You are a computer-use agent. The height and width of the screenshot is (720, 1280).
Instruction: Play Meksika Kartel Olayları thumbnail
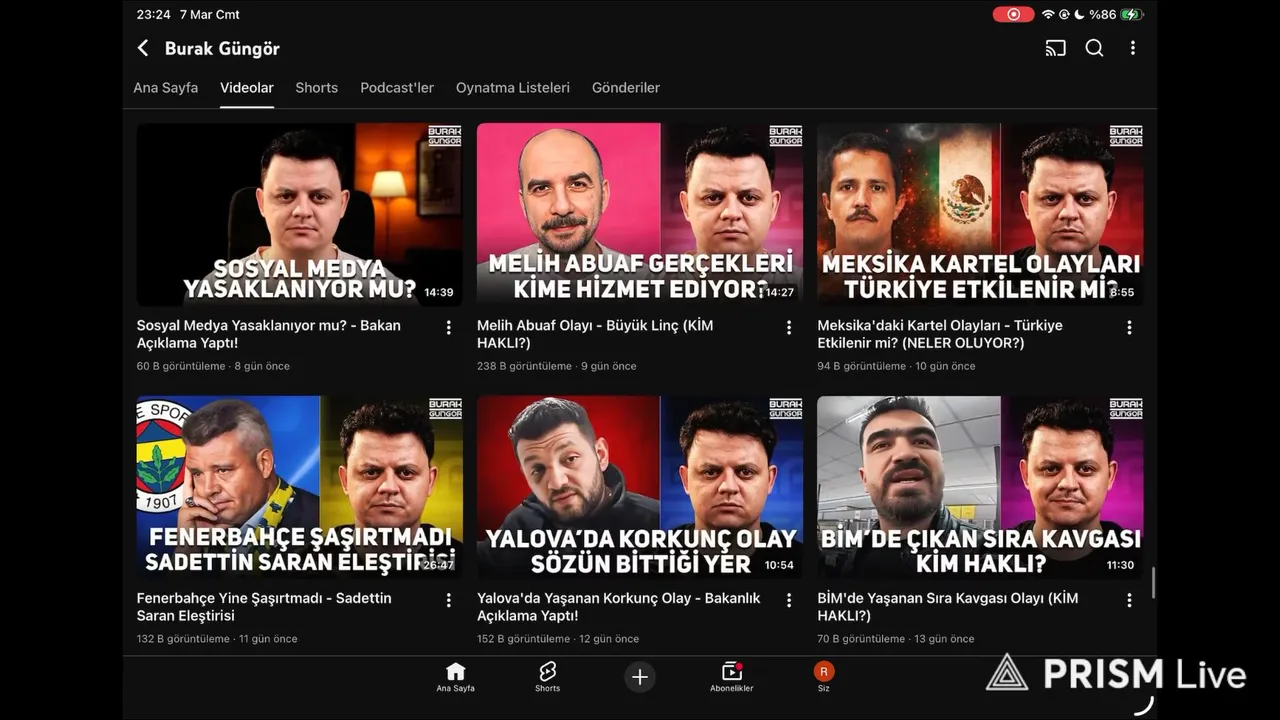pyautogui.click(x=980, y=215)
